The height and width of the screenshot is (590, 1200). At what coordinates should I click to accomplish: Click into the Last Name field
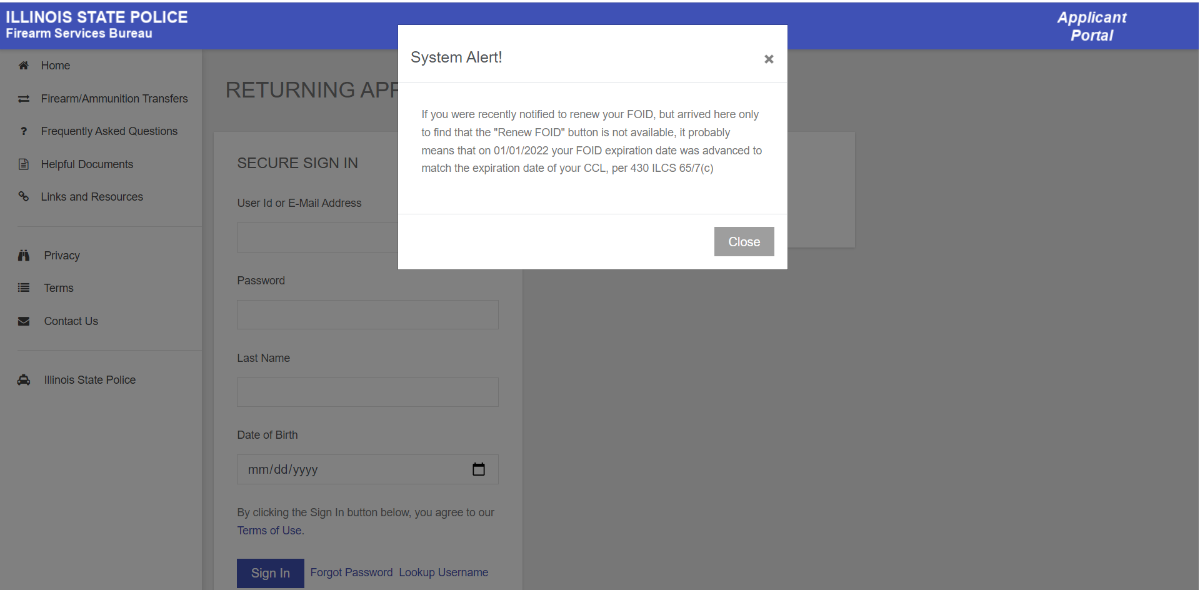coord(367,392)
